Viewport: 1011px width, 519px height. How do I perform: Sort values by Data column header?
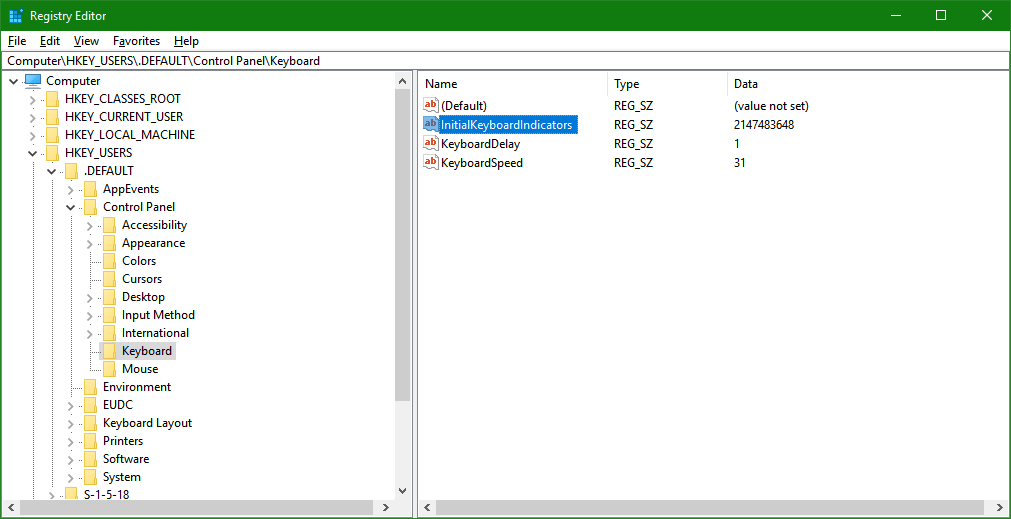(x=869, y=84)
